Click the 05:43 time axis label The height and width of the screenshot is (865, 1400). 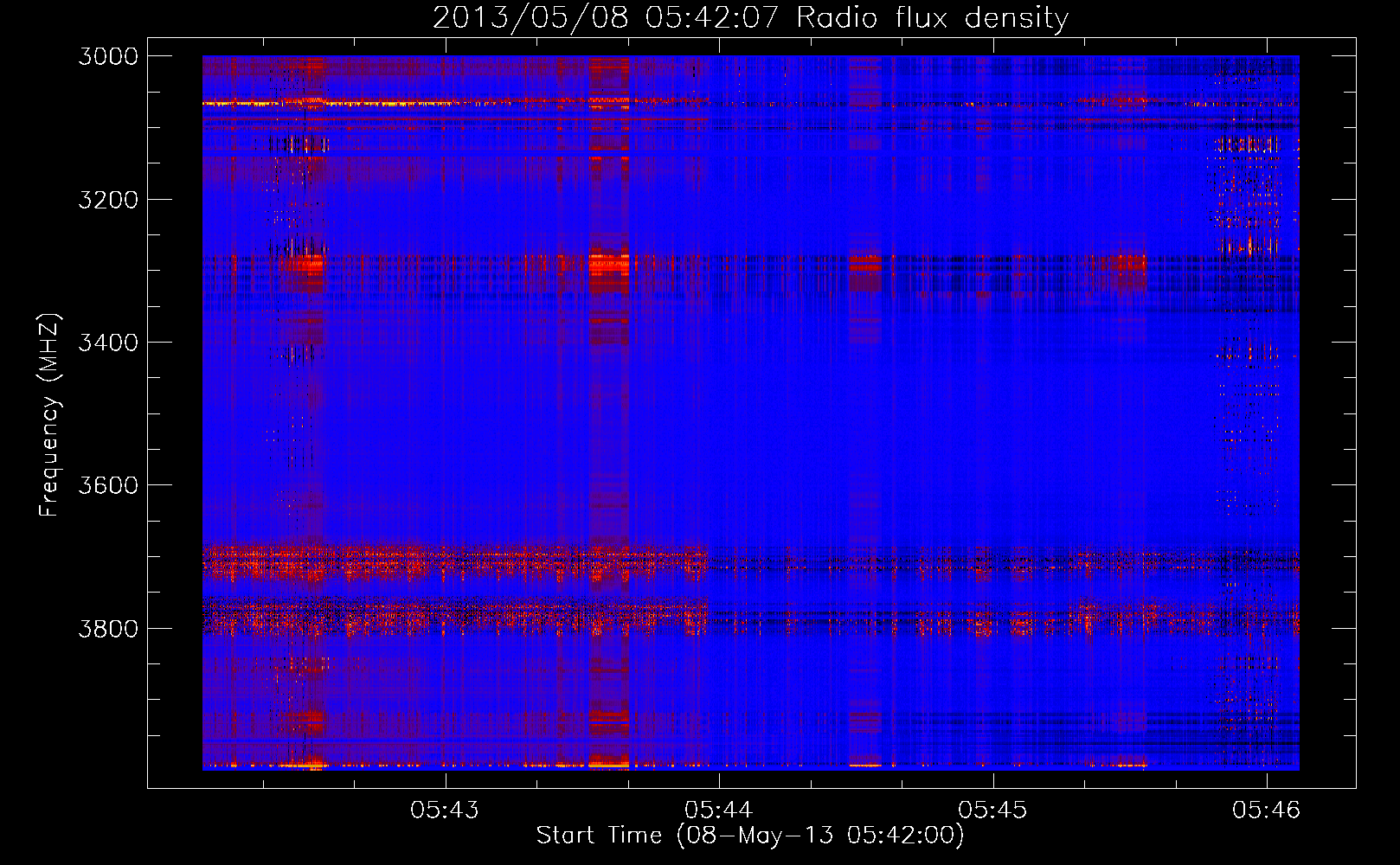(x=445, y=810)
